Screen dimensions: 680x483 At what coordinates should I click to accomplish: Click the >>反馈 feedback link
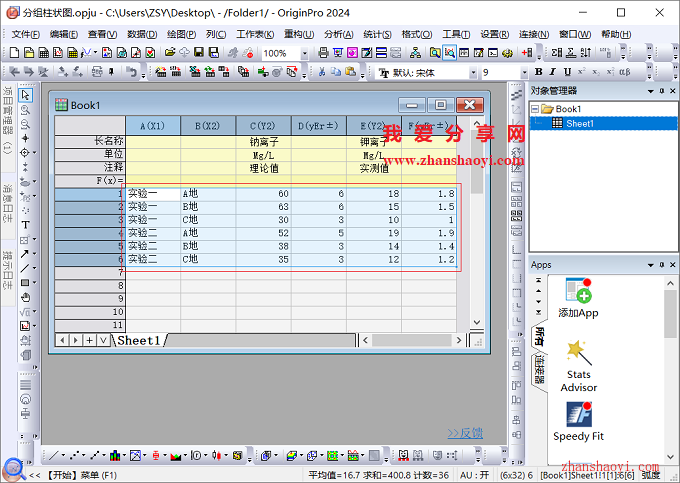click(x=465, y=433)
